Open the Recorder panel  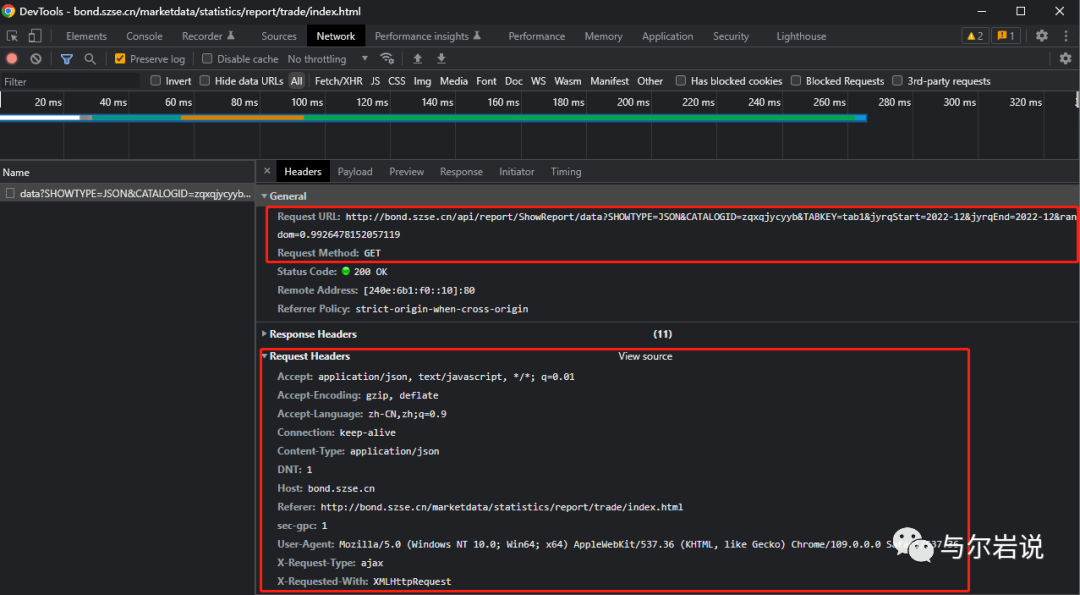coord(208,36)
